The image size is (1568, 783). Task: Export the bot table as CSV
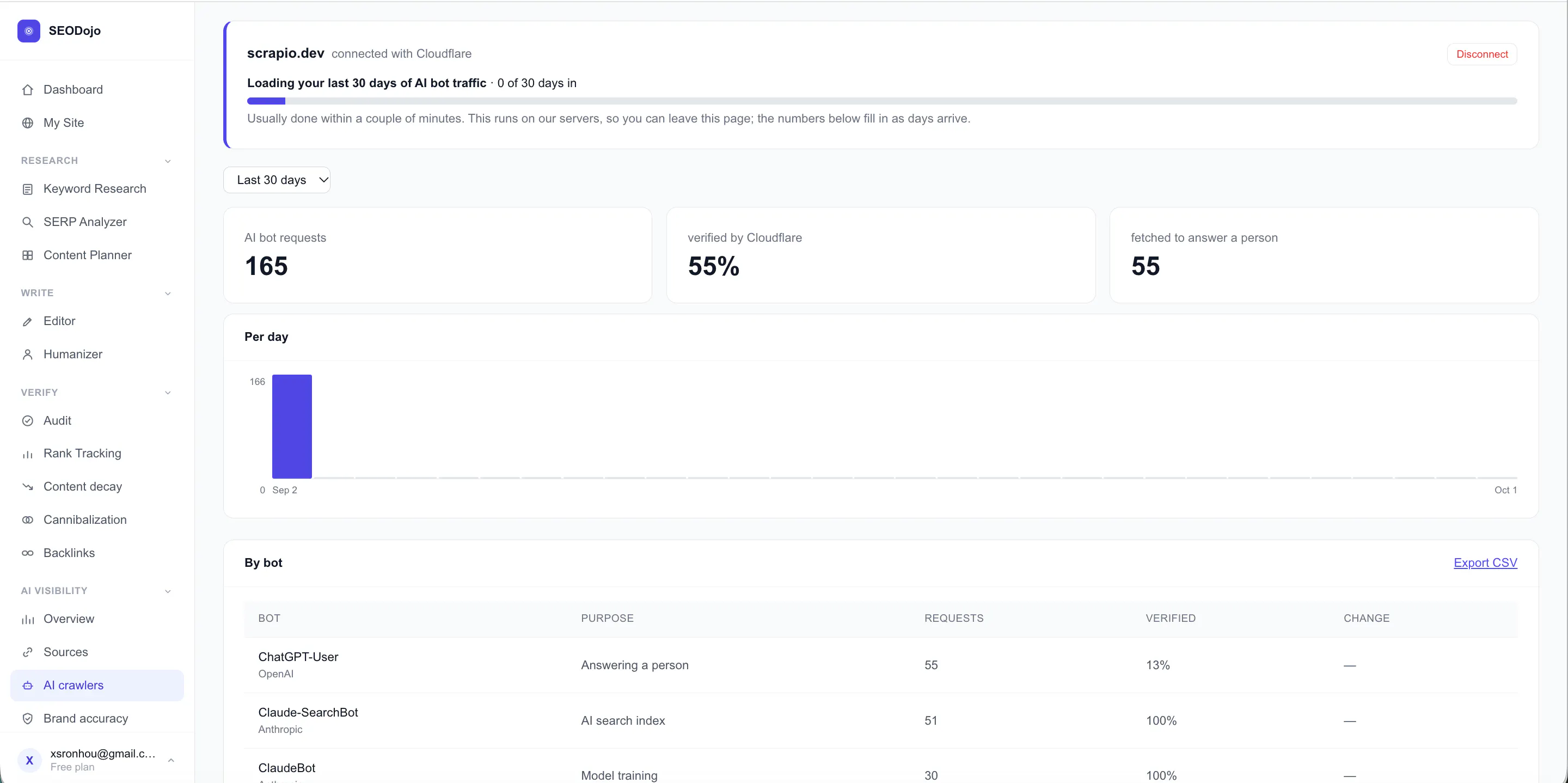click(1485, 562)
